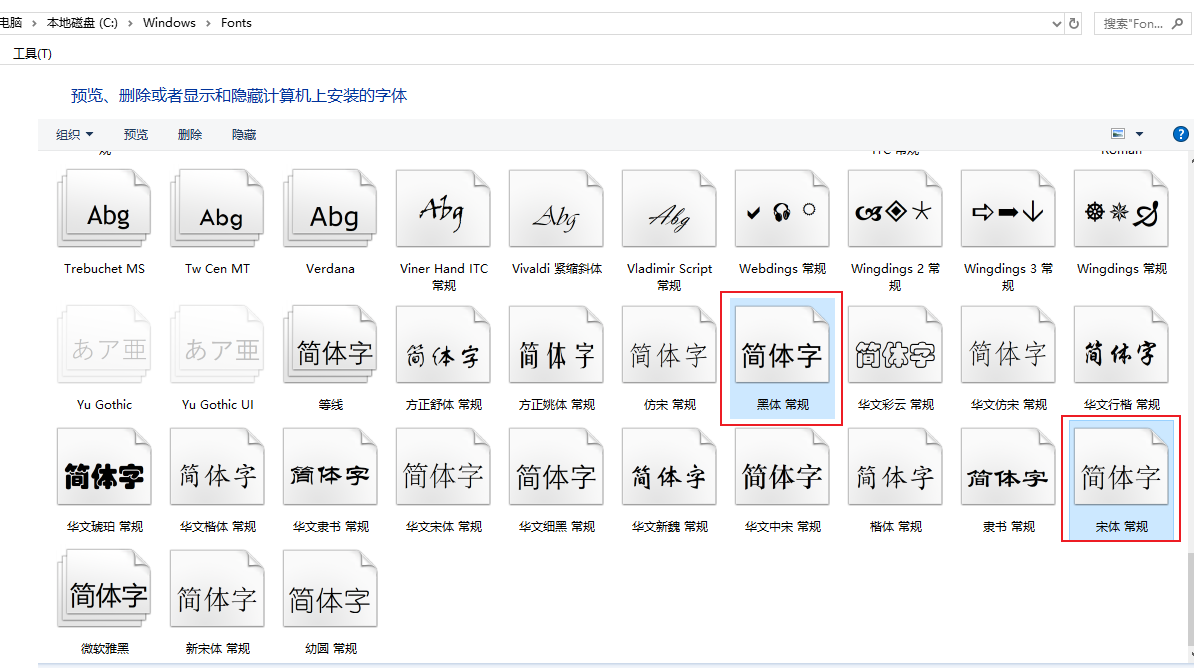Select the 华文彩云 font icon

[895, 345]
